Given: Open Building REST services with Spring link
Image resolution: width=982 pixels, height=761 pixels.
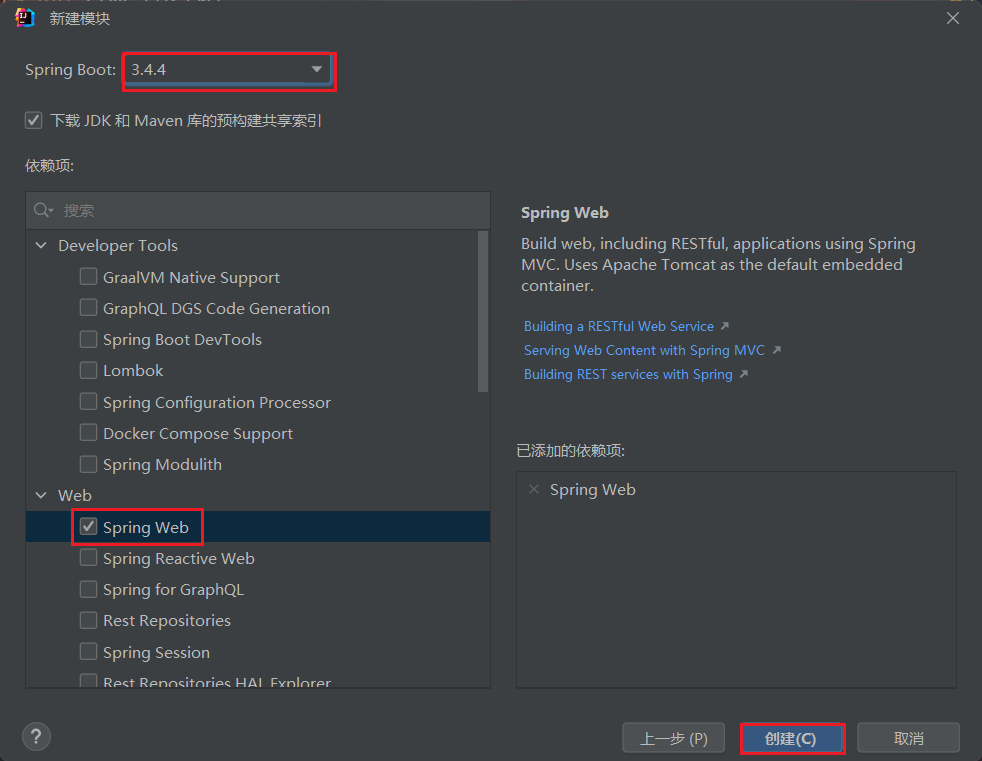Looking at the screenshot, I should click(628, 374).
